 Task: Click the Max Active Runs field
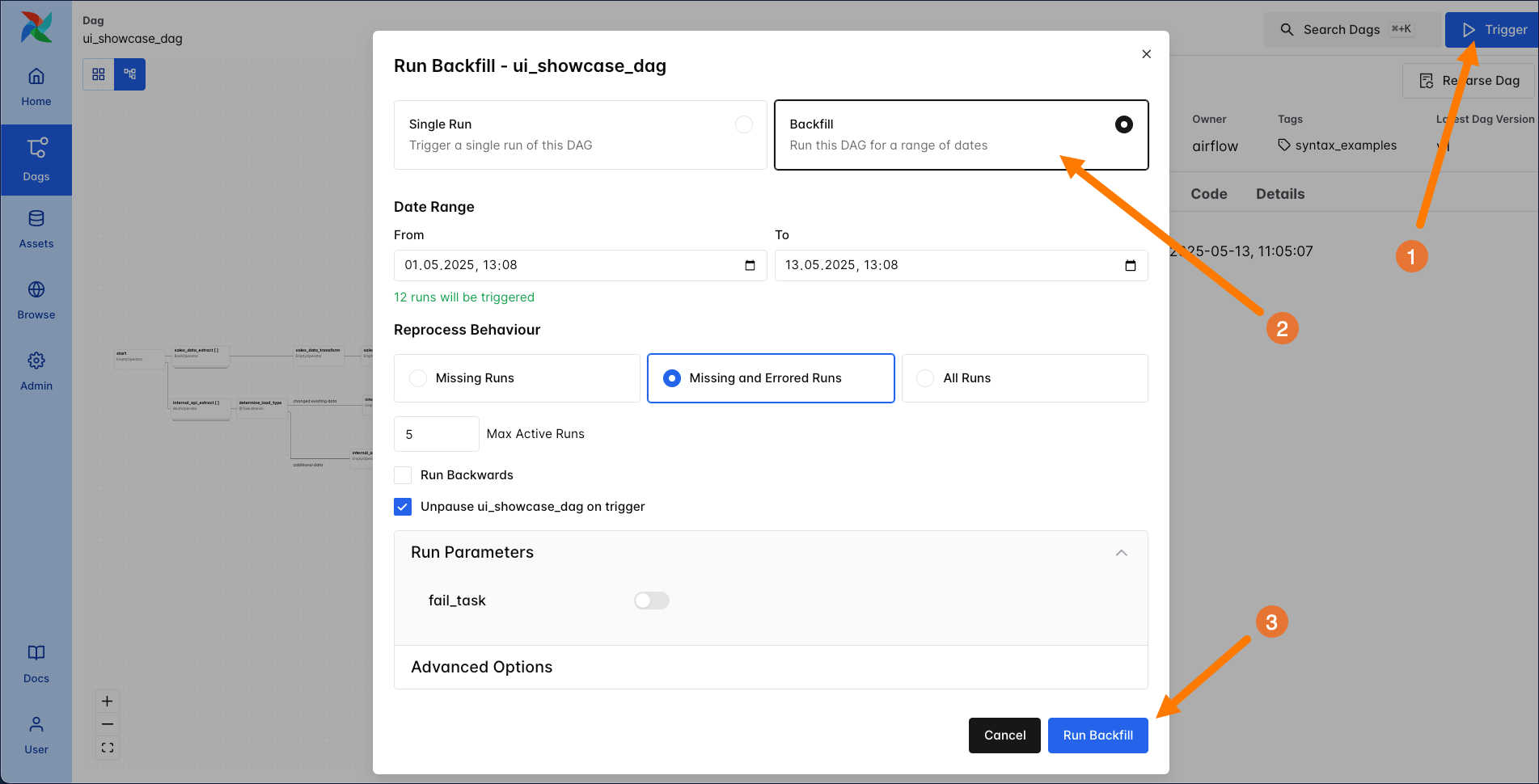tap(436, 434)
